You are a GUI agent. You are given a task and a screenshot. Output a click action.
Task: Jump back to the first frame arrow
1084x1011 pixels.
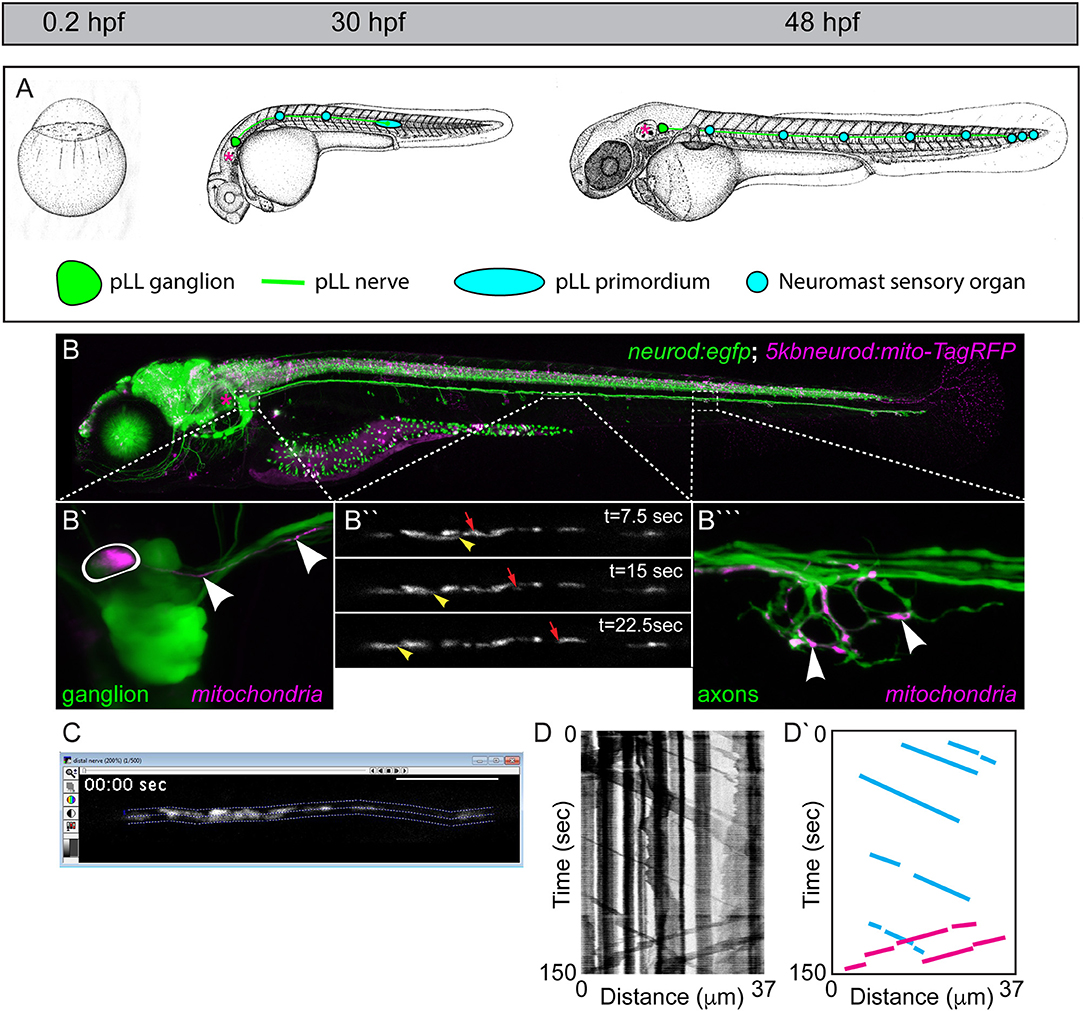pyautogui.click(x=372, y=770)
